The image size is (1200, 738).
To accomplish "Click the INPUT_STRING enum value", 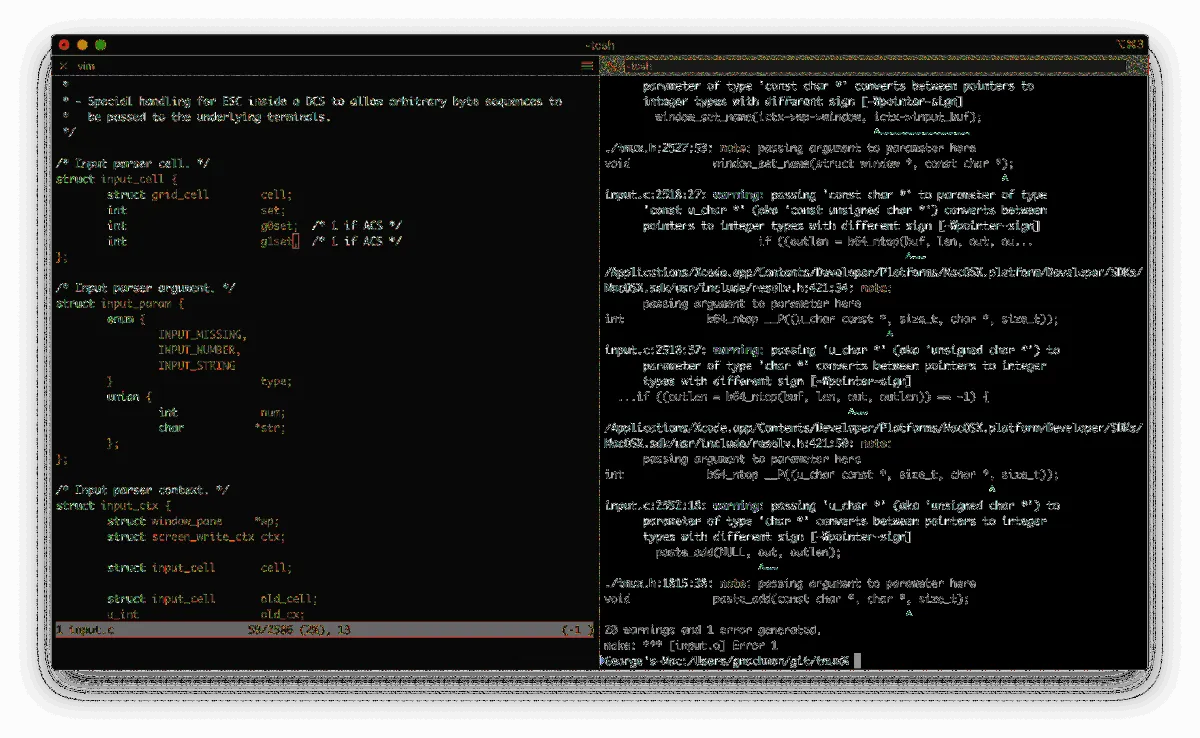I will [x=196, y=365].
